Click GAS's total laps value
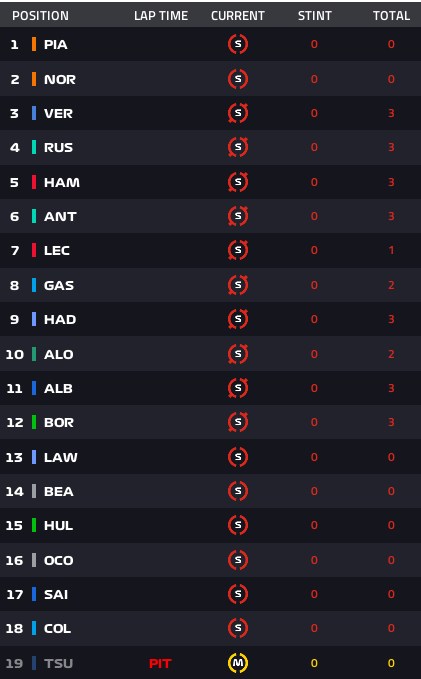Viewport: 421px width, 679px height. 391,285
